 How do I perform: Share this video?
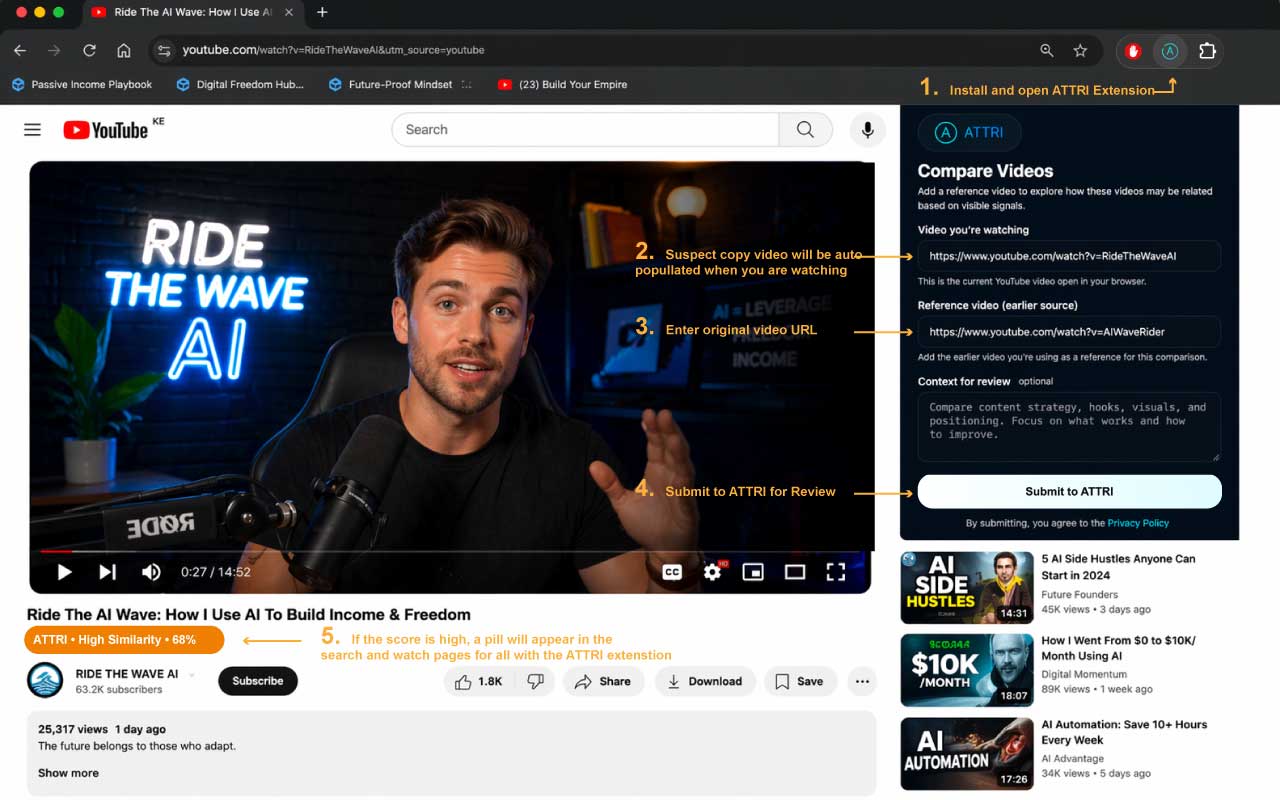coord(603,681)
